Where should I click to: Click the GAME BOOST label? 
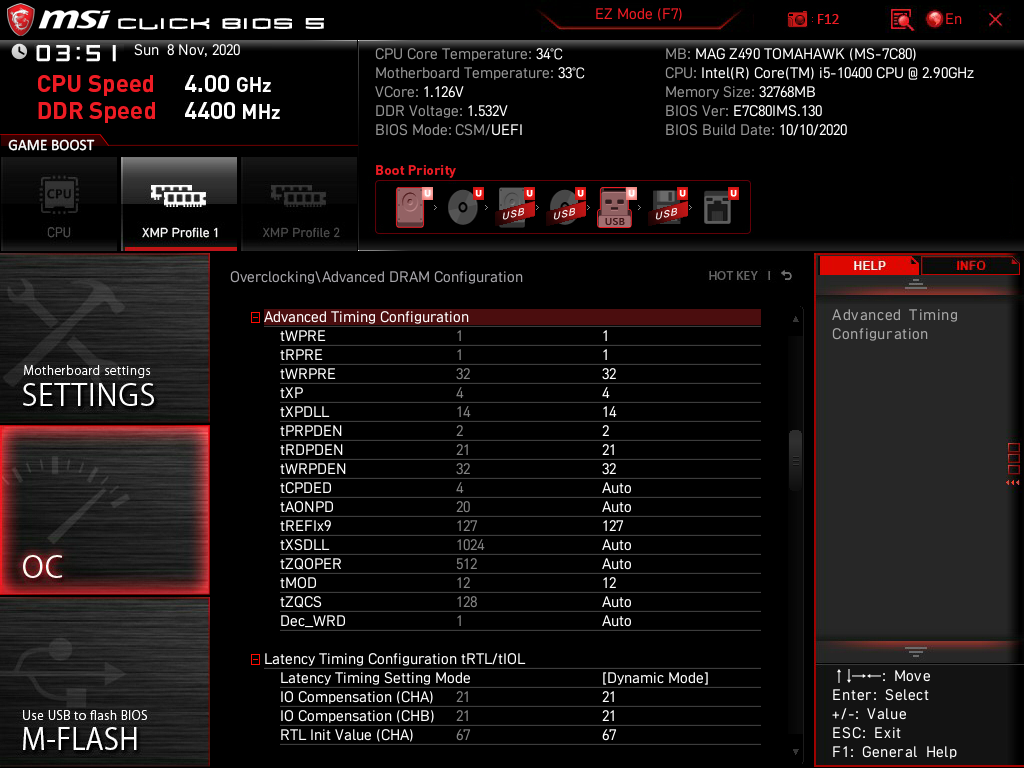coord(51,145)
